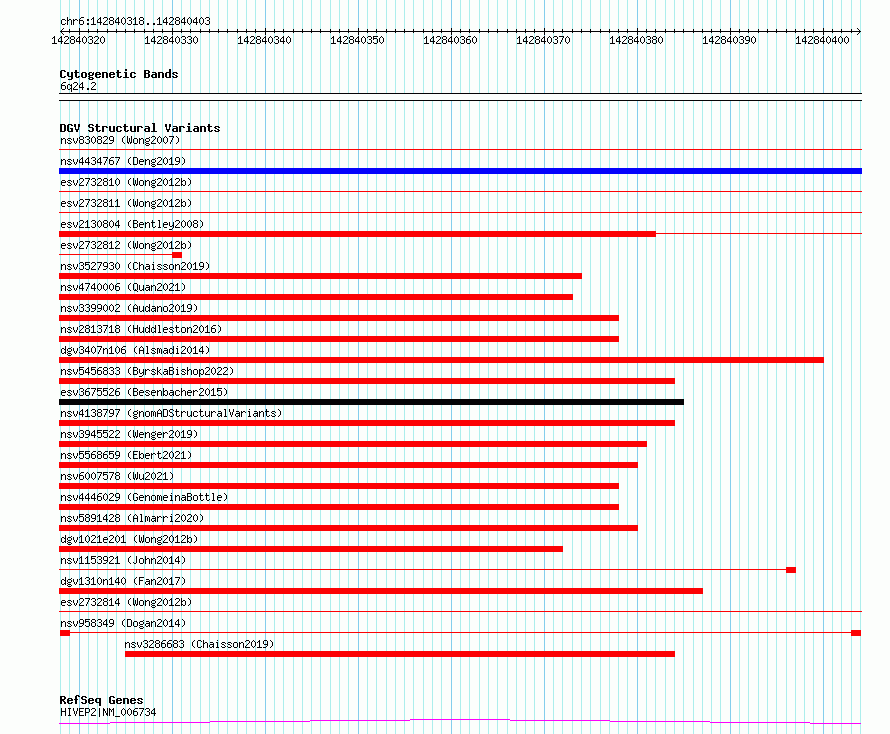Open nsv4740006 (Quan2021) label
Image resolution: width=890 pixels, height=734 pixels.
click(x=123, y=287)
